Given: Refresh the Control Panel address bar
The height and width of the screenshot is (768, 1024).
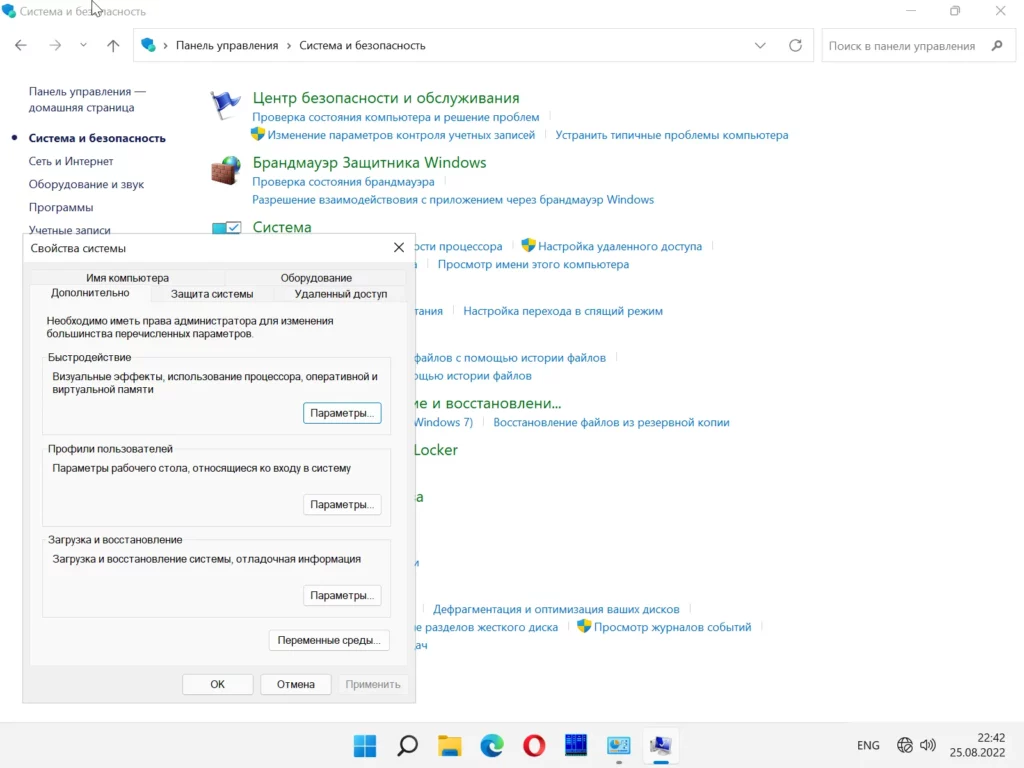Looking at the screenshot, I should [795, 45].
